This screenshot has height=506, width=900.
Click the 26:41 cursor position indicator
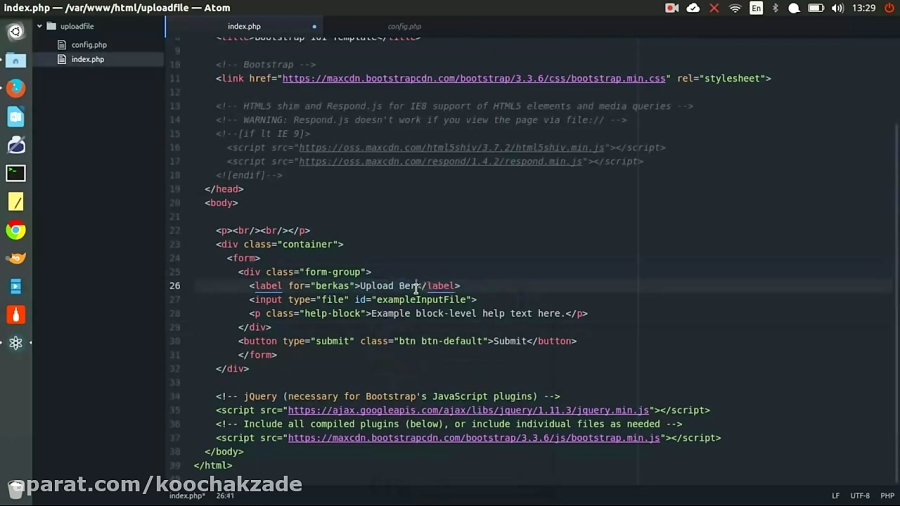coord(225,496)
